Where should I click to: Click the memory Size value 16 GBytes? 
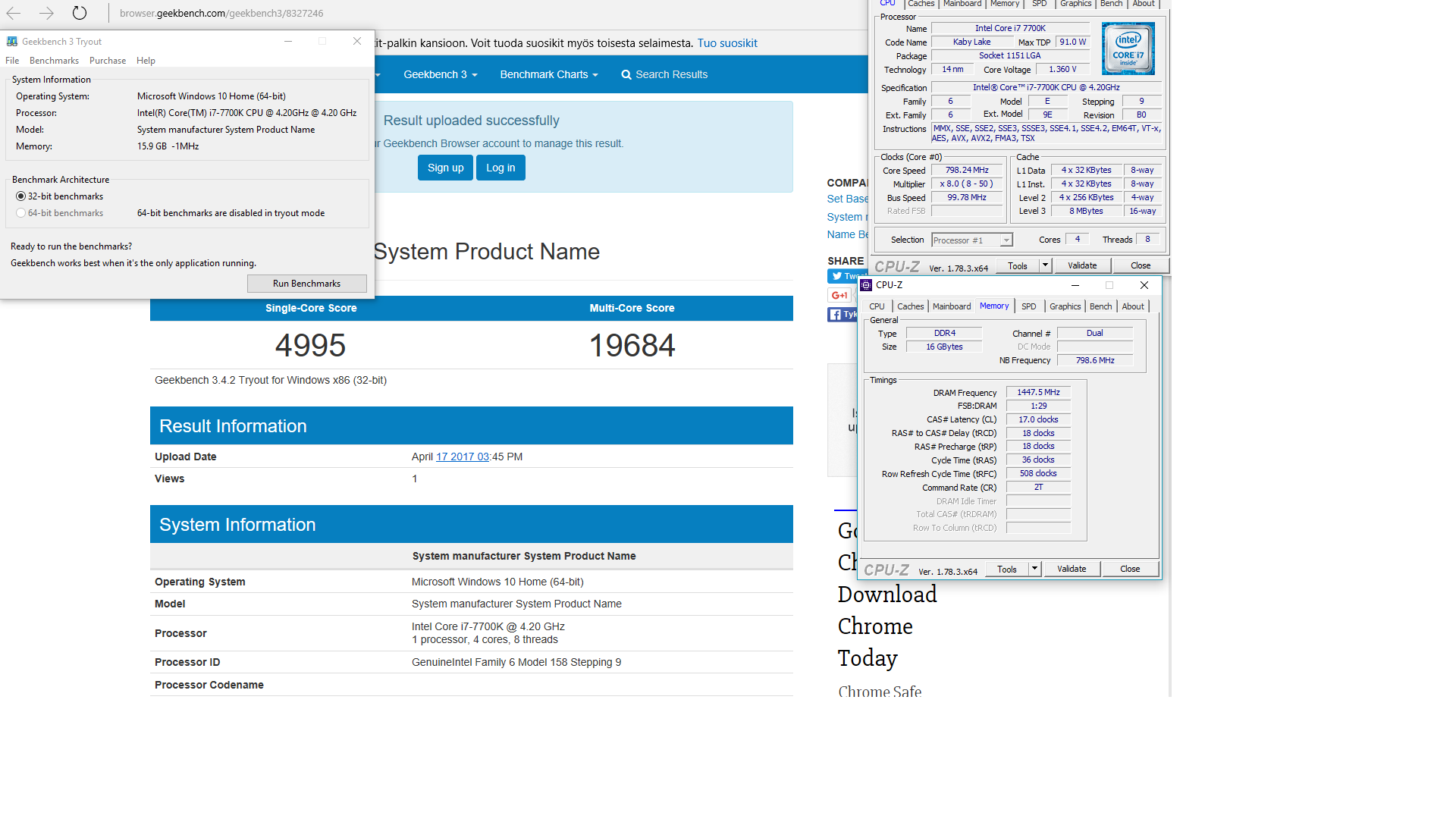[944, 347]
